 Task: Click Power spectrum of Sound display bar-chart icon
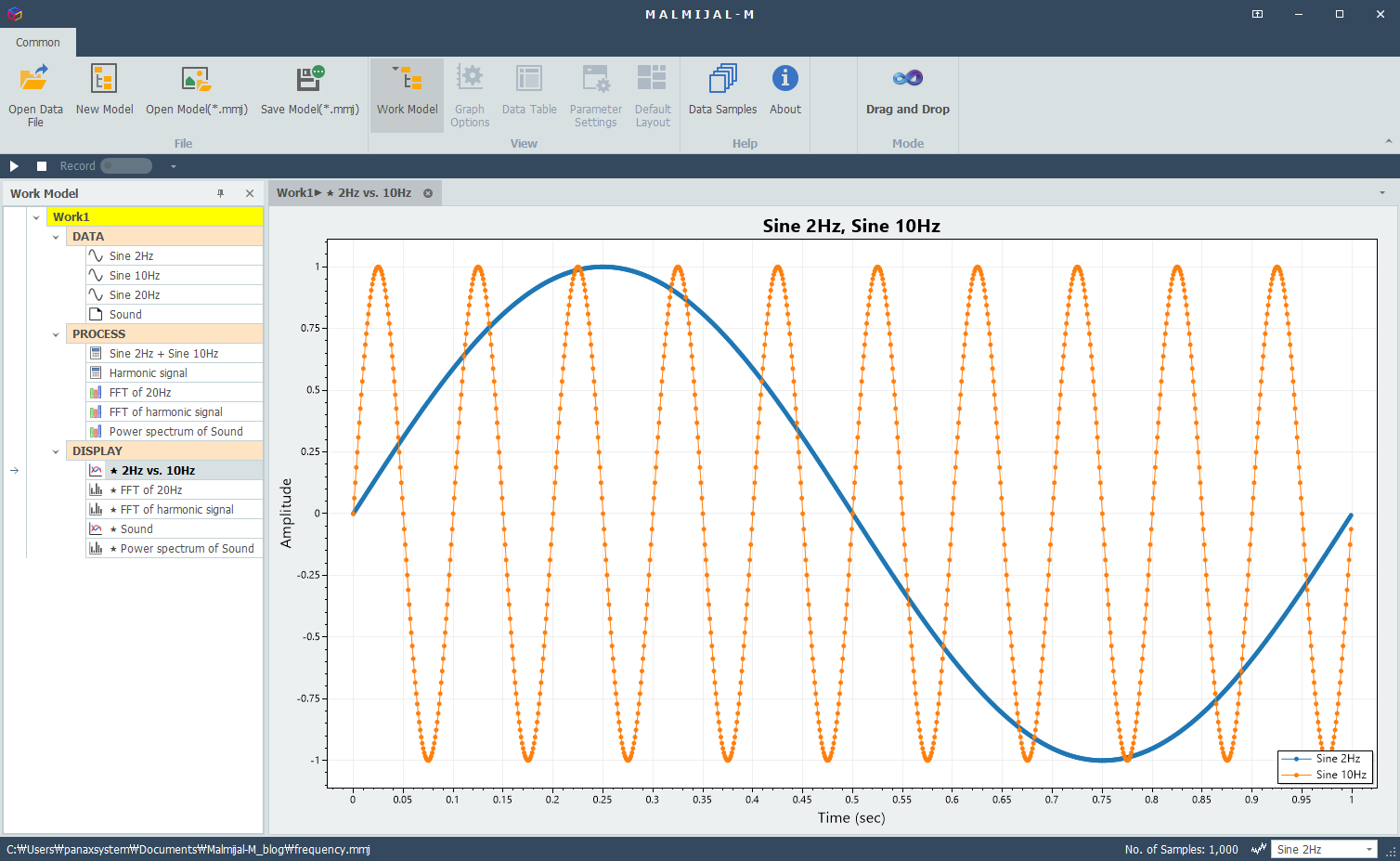pyautogui.click(x=96, y=549)
